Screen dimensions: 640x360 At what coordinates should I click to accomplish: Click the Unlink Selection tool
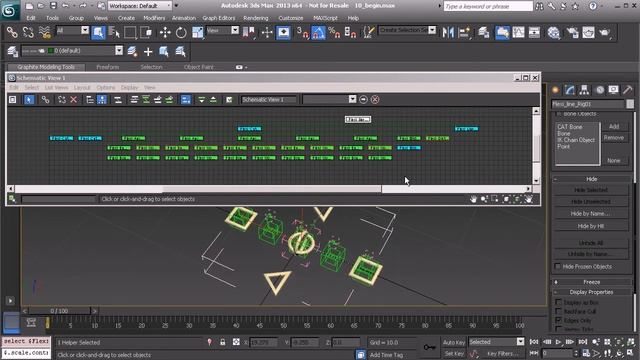(28, 32)
